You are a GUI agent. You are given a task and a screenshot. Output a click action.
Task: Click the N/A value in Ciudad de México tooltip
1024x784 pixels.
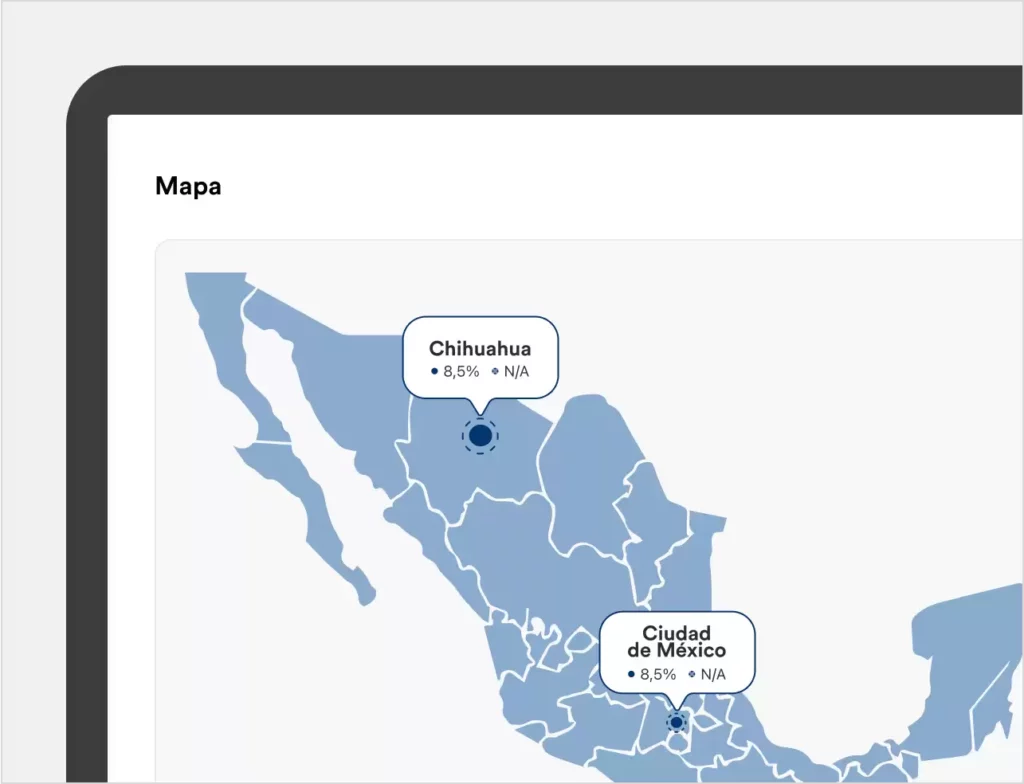[x=713, y=674]
